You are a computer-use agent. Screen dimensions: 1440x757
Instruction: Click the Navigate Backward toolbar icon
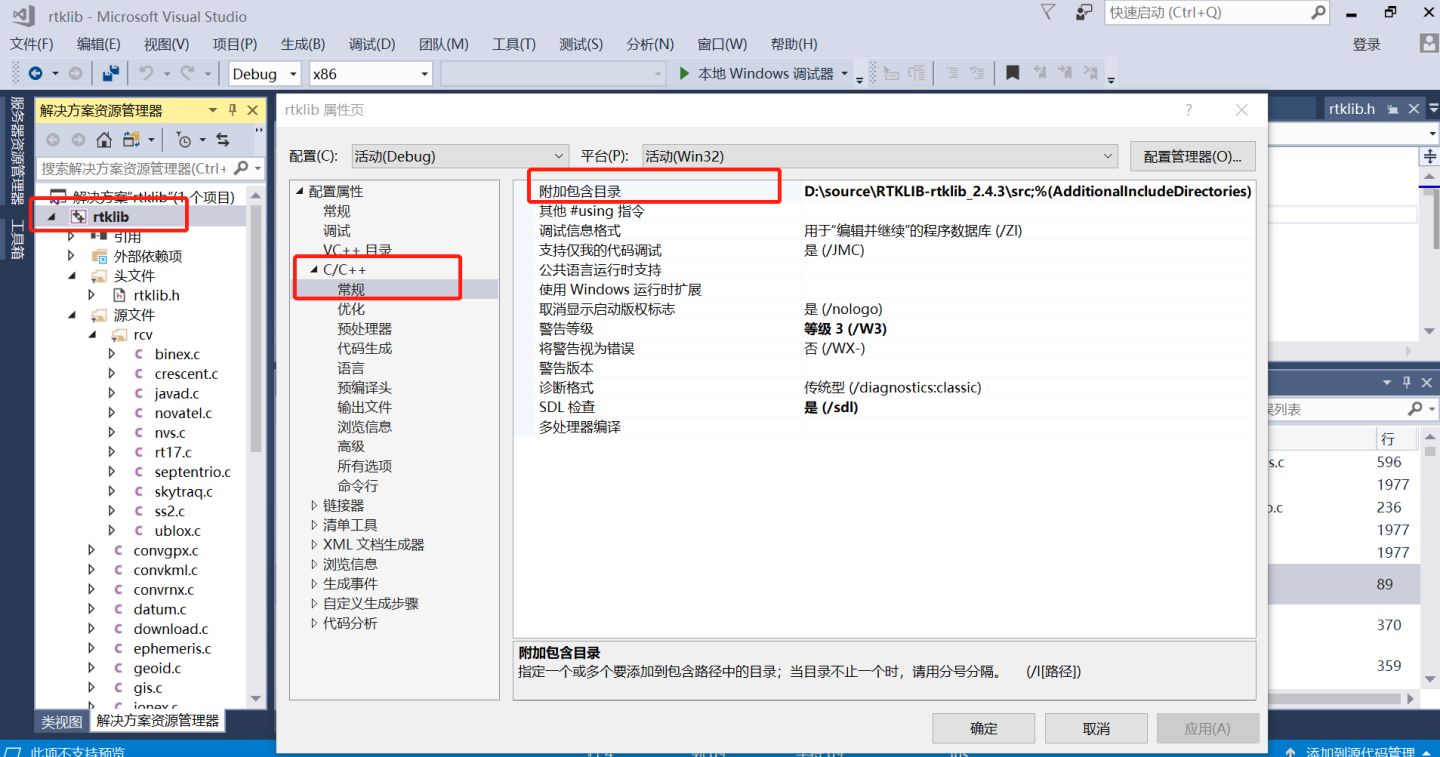(x=35, y=73)
